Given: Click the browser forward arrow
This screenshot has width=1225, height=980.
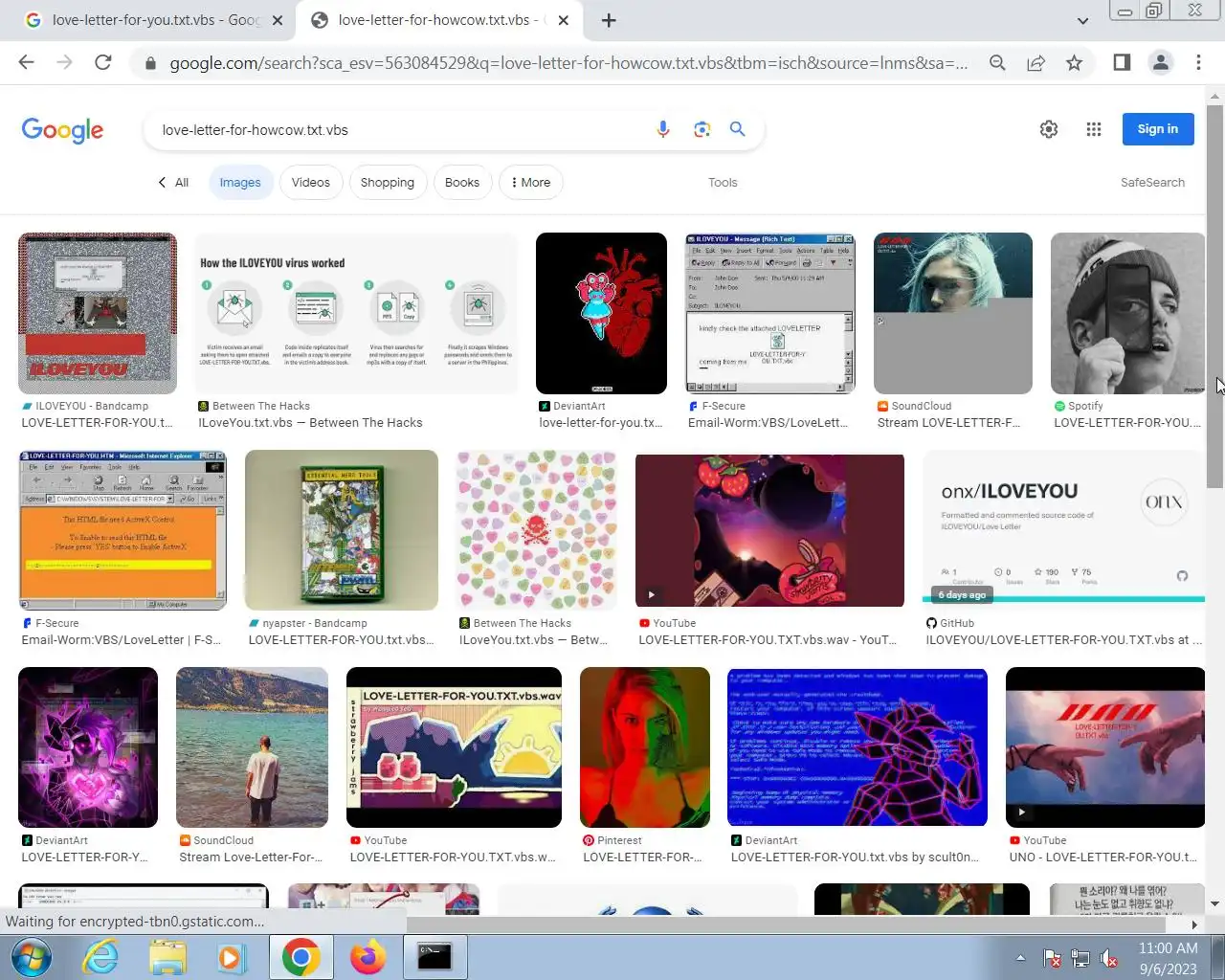Looking at the screenshot, I should [64, 62].
